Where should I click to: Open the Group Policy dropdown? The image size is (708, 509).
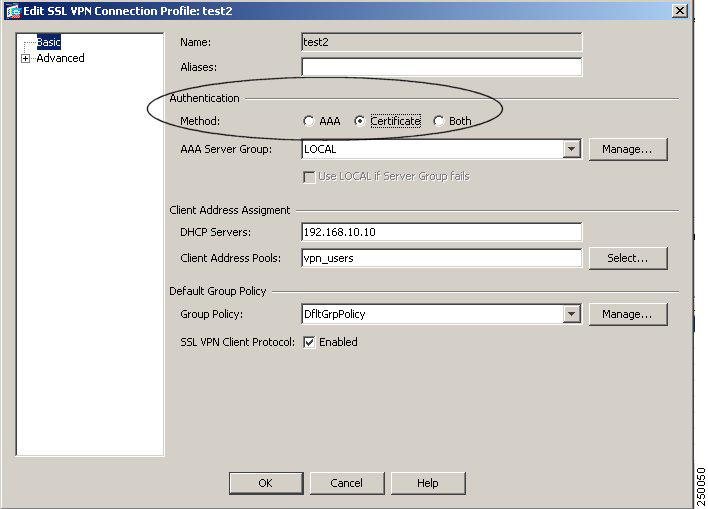click(x=571, y=314)
